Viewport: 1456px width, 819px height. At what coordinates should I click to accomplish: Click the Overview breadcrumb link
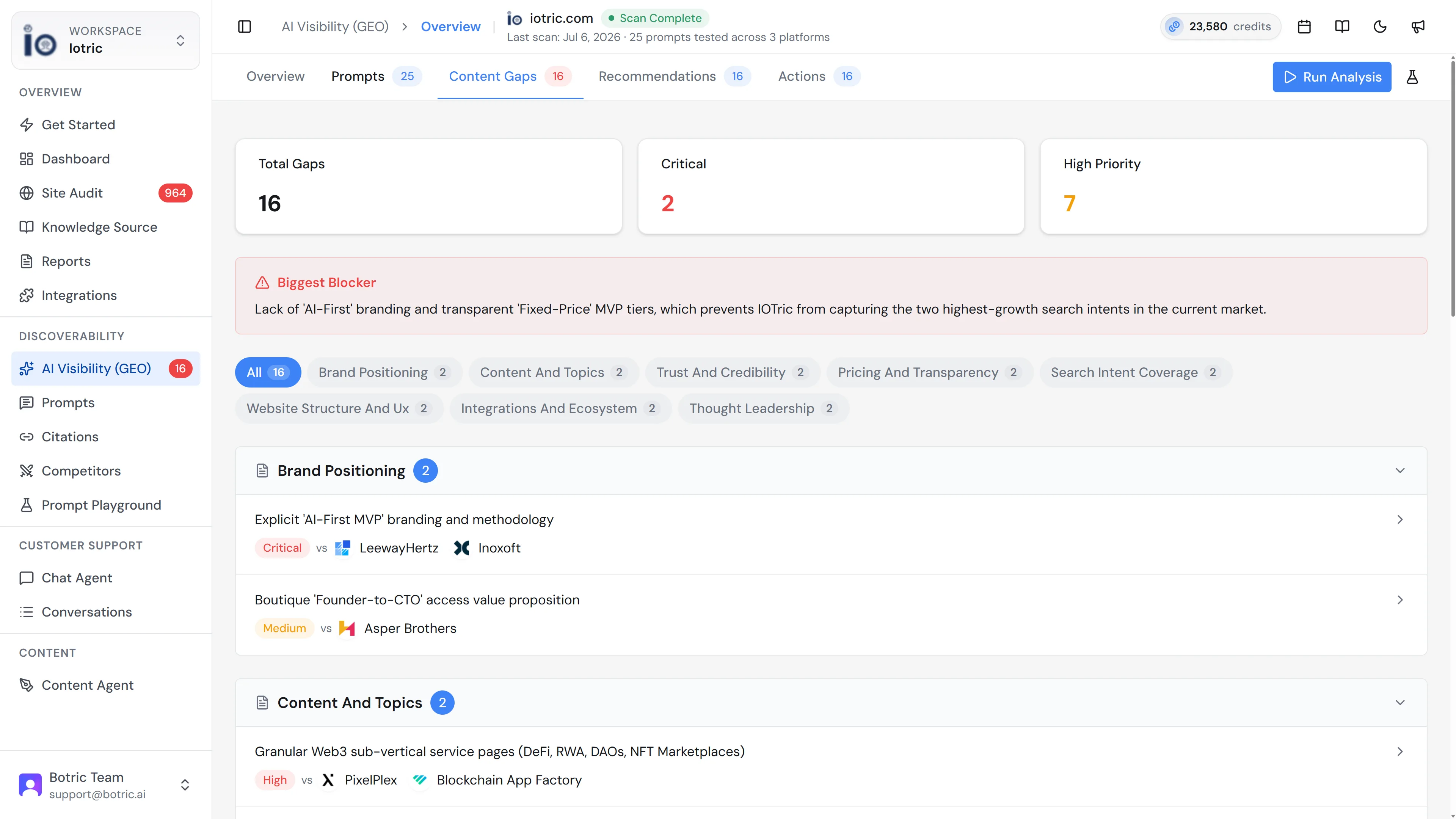450,27
